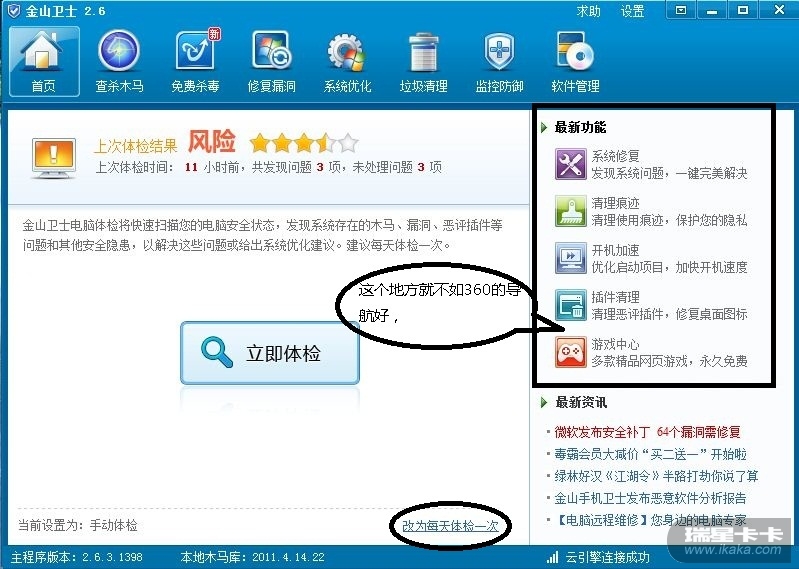Click the star rating row
The image size is (799, 569).
[x=304, y=143]
